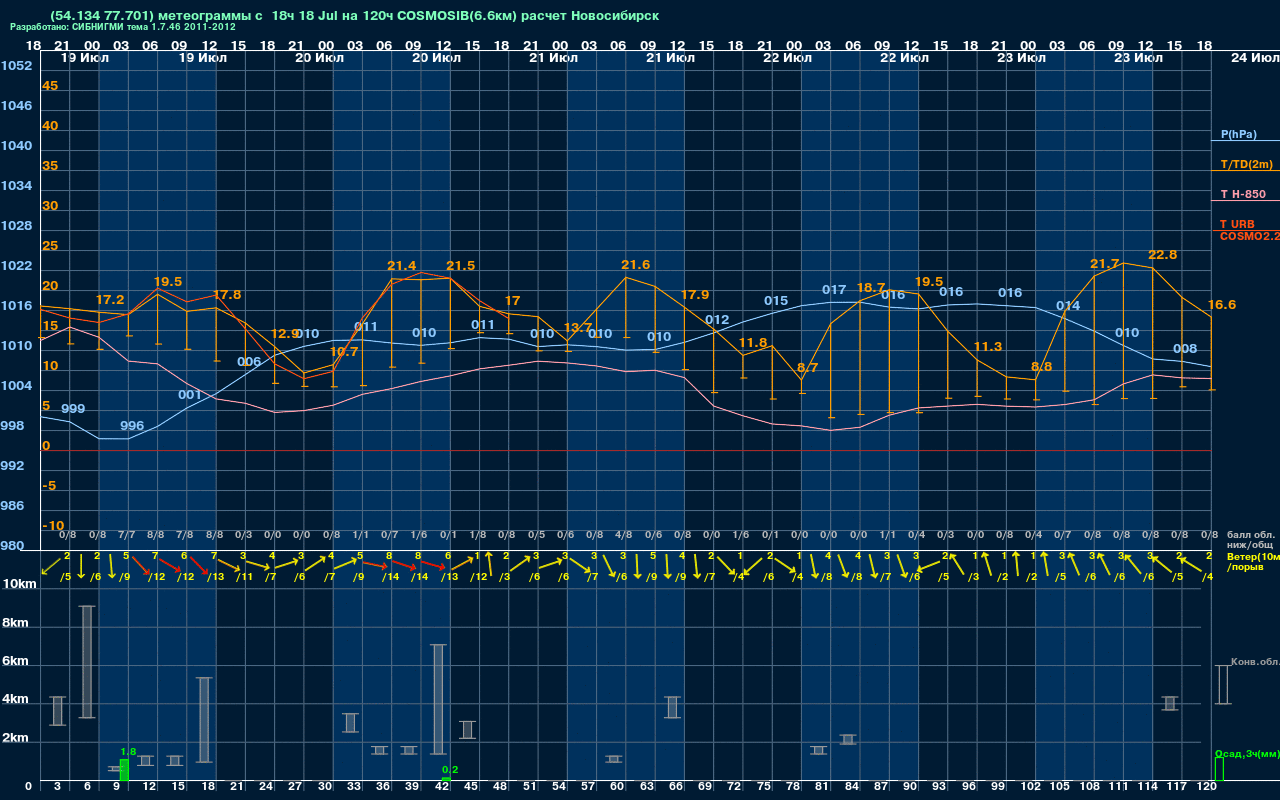Select the 012 pressure label
The width and height of the screenshot is (1280, 800).
point(717,320)
